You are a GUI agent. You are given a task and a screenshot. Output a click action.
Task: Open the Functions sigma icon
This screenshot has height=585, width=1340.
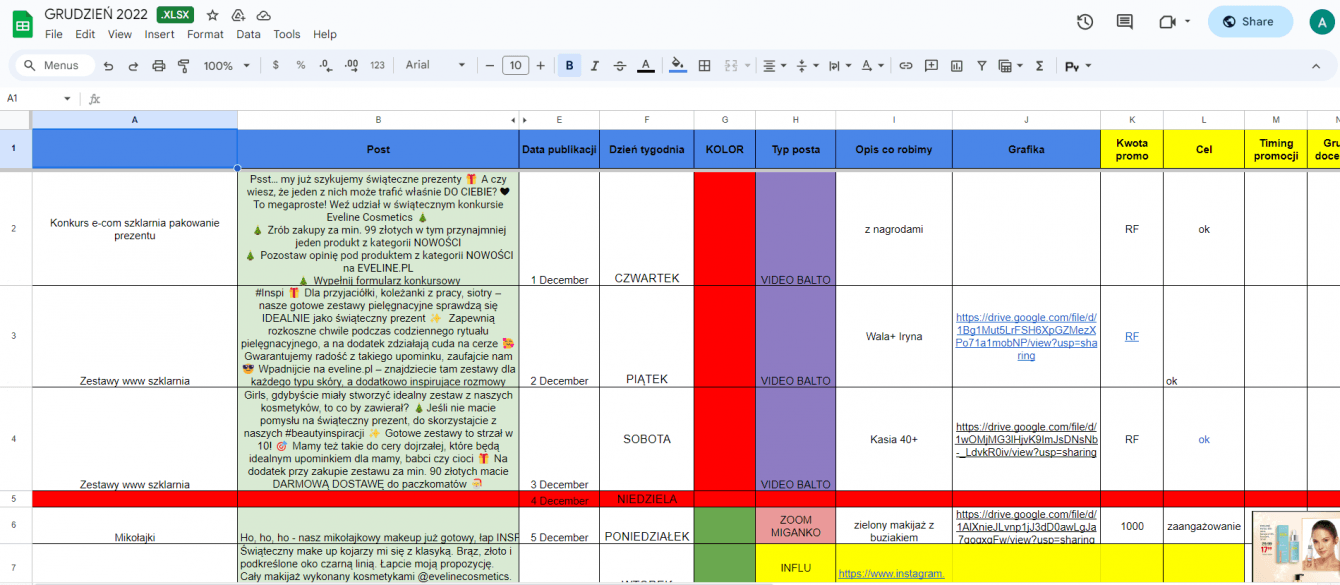pyautogui.click(x=1039, y=66)
